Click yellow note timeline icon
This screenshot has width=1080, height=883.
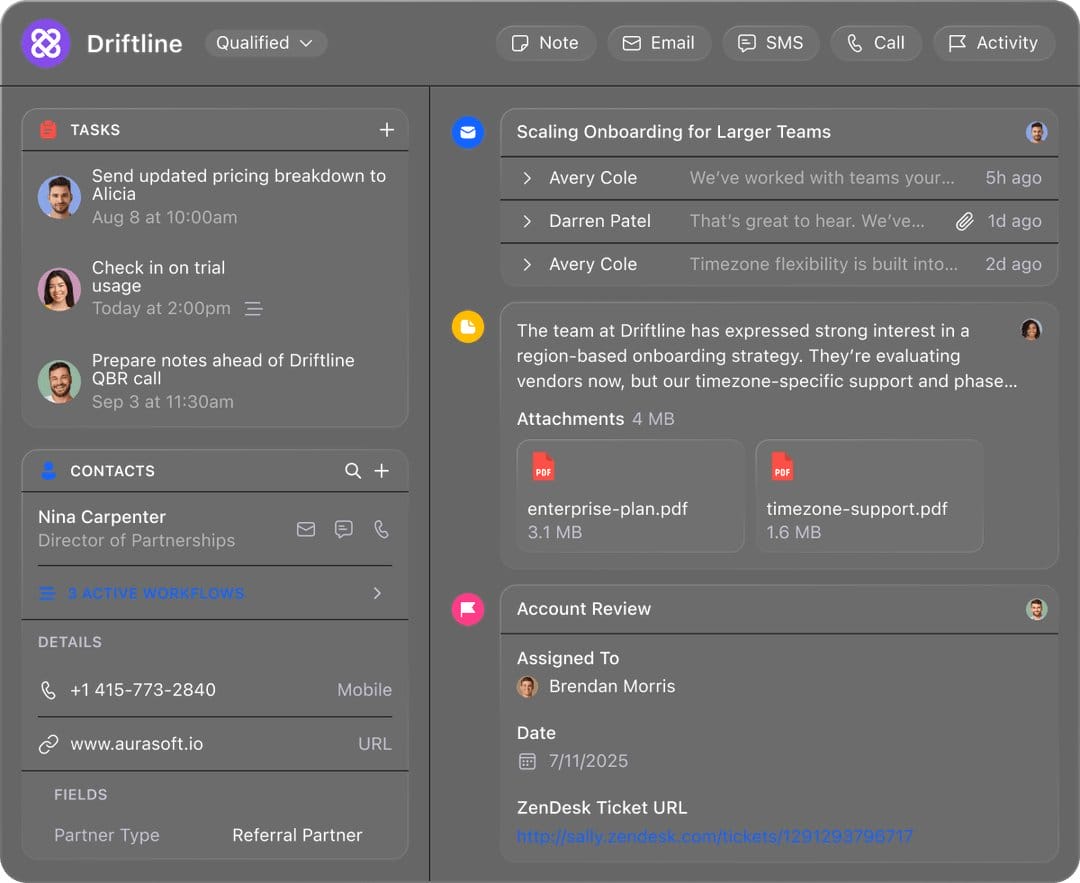coord(468,326)
